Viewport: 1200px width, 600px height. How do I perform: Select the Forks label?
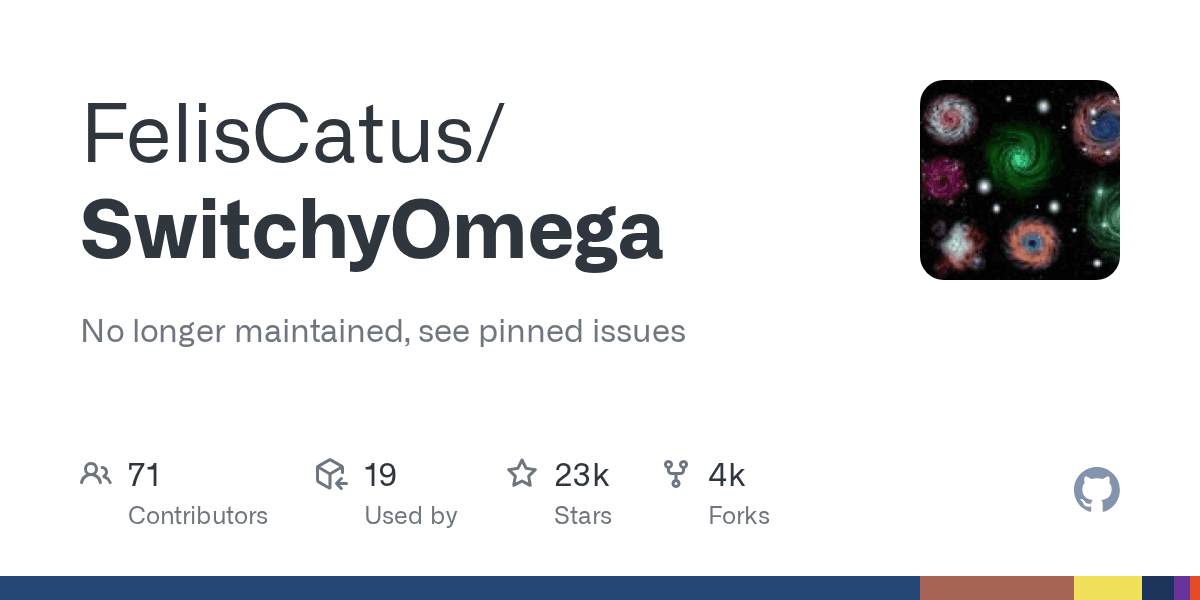pos(739,516)
